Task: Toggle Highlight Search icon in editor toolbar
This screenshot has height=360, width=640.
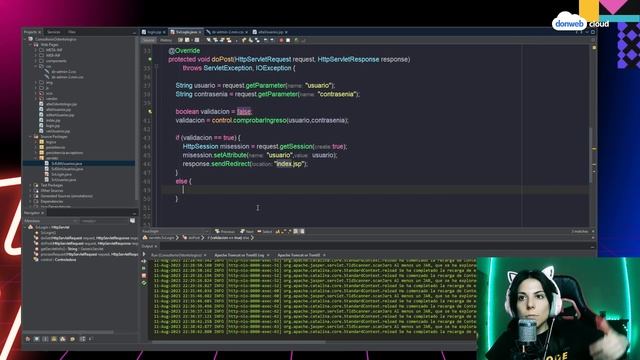Action: tap(229, 40)
